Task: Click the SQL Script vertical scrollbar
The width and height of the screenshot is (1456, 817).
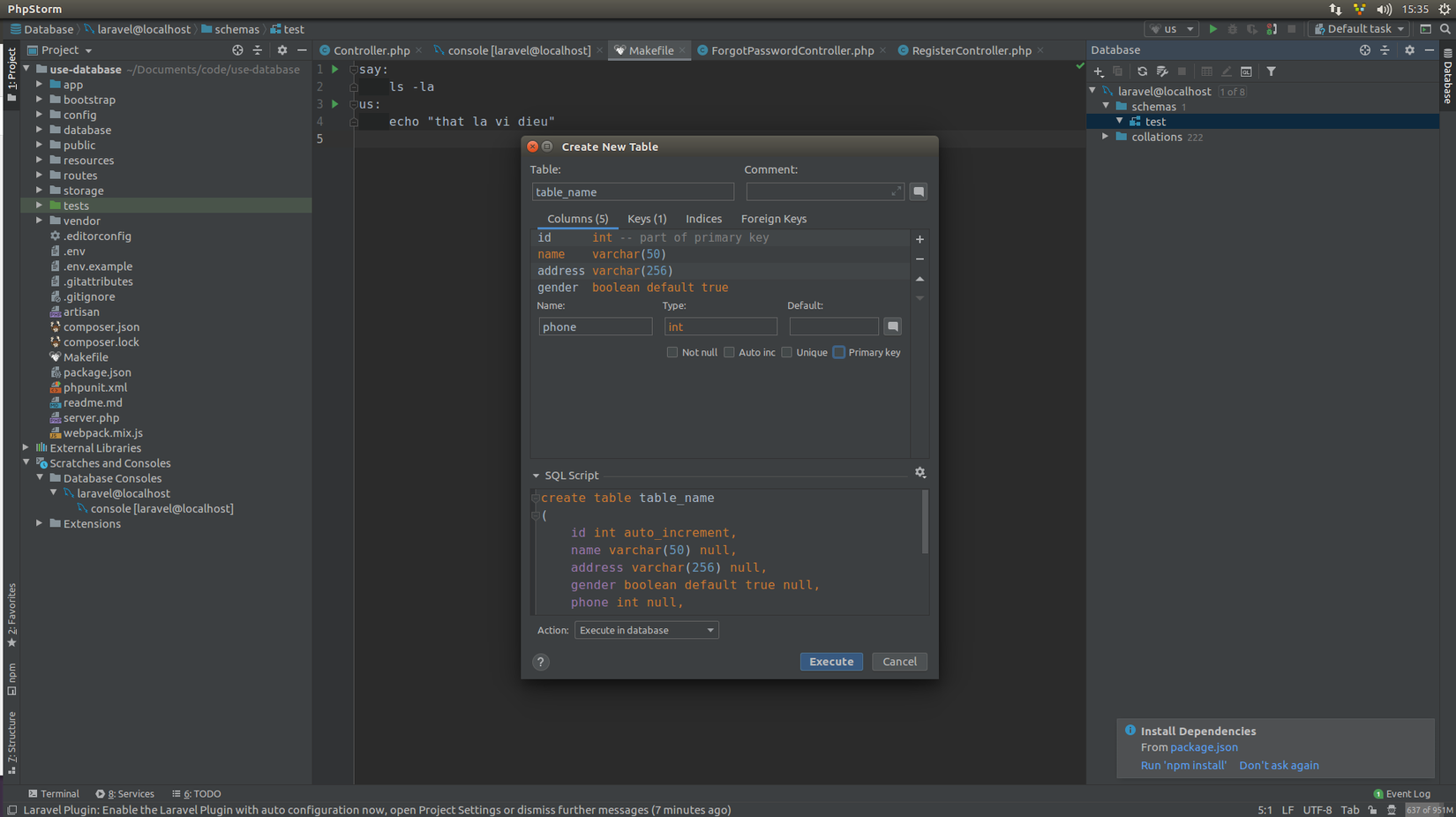Action: (925, 523)
